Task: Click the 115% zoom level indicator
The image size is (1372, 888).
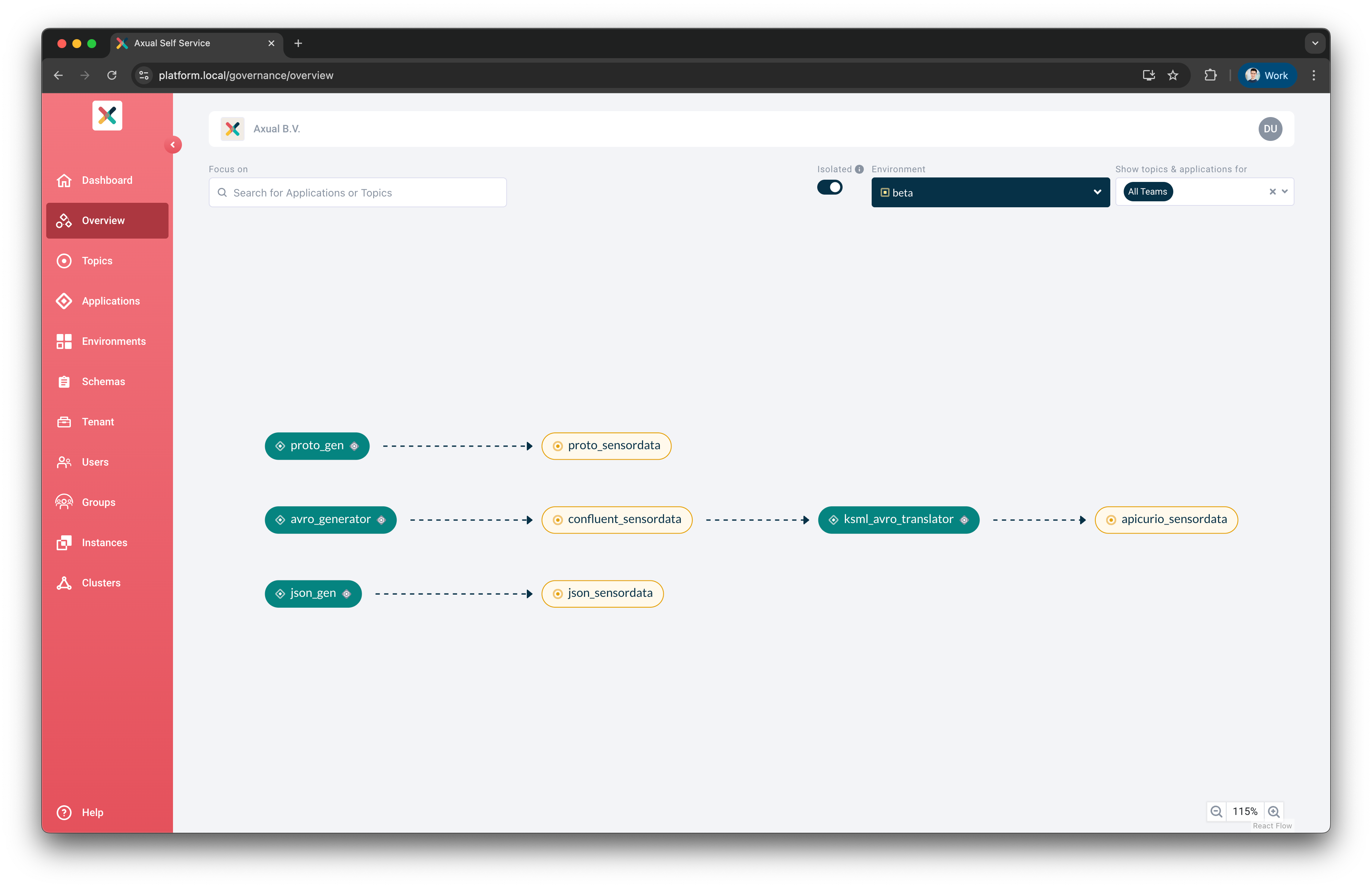Action: [1244, 811]
